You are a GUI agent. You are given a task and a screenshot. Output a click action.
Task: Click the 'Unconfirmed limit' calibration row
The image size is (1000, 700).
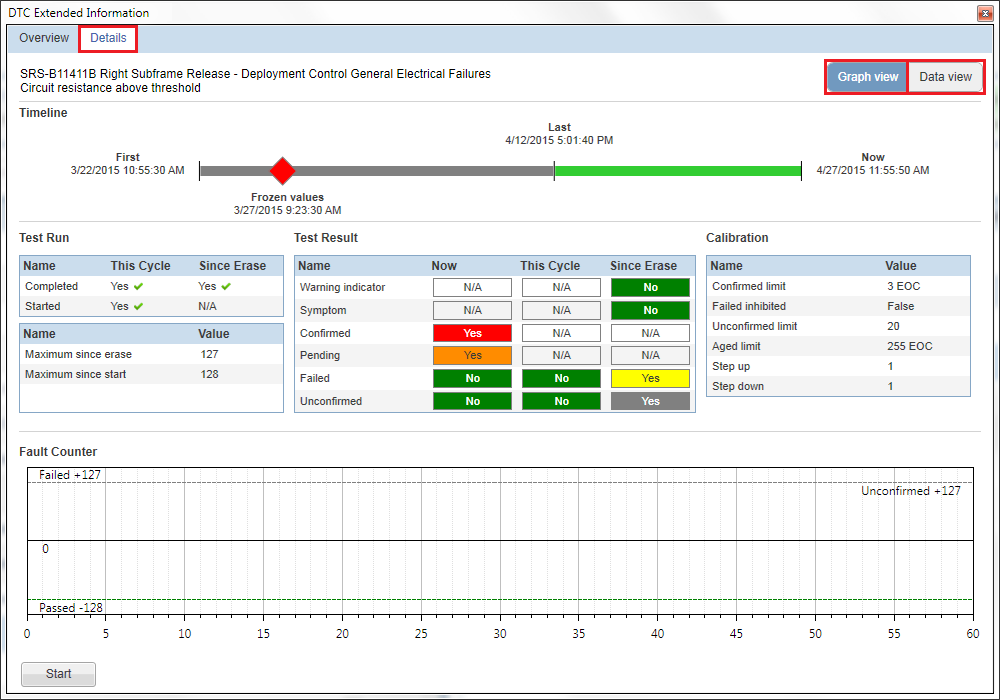[838, 326]
